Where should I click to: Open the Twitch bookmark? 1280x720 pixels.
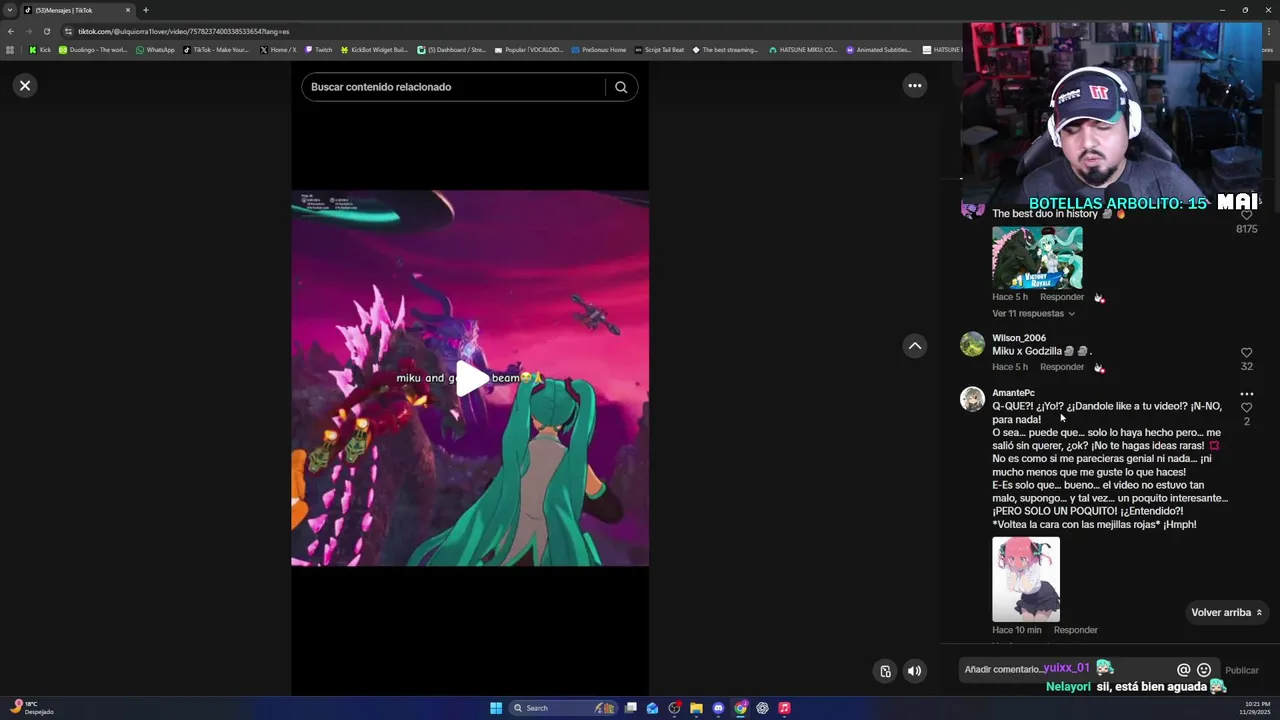[x=319, y=49]
